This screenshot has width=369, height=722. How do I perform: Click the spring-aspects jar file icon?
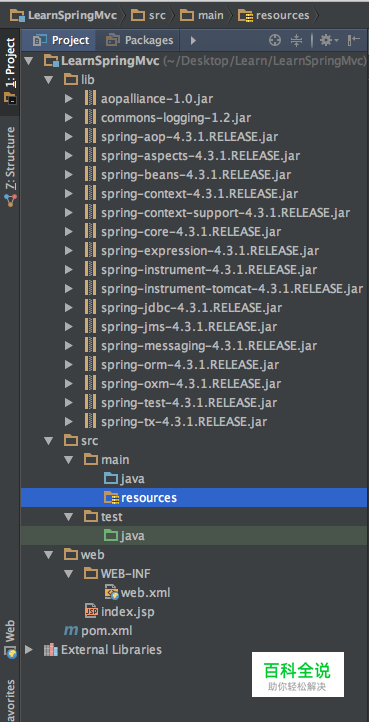(91, 156)
